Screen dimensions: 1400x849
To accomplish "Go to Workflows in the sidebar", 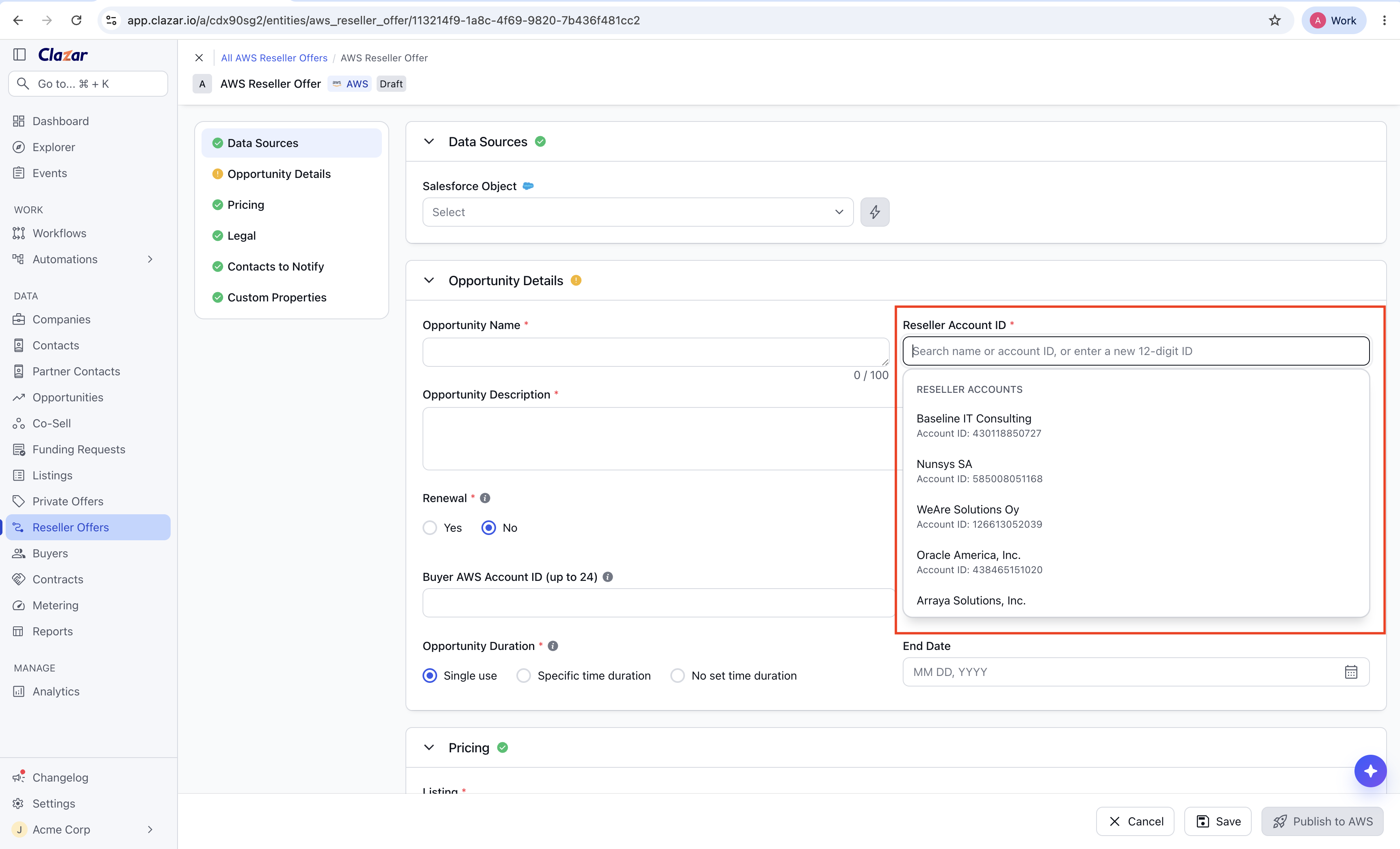I will (x=88, y=233).
